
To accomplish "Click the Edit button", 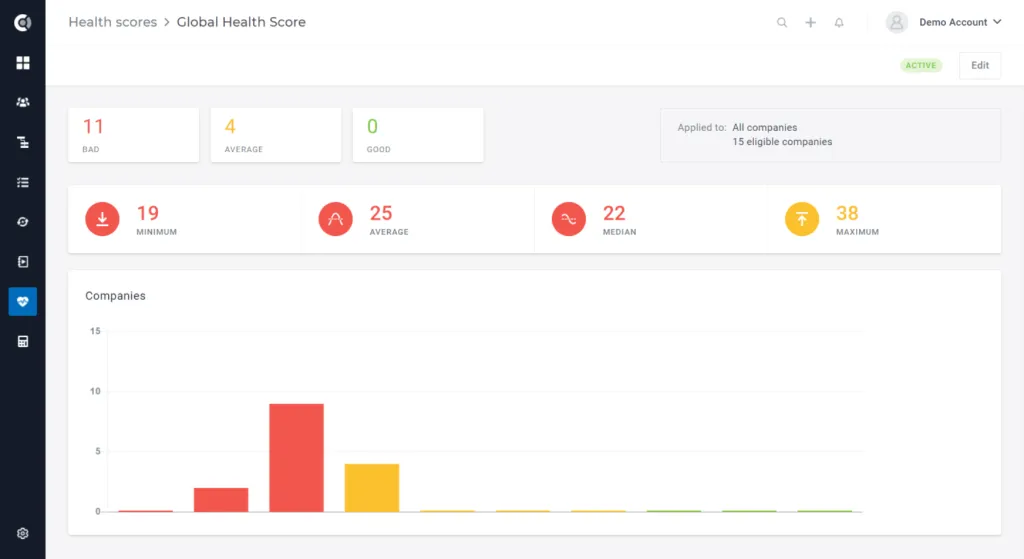I will [x=980, y=65].
